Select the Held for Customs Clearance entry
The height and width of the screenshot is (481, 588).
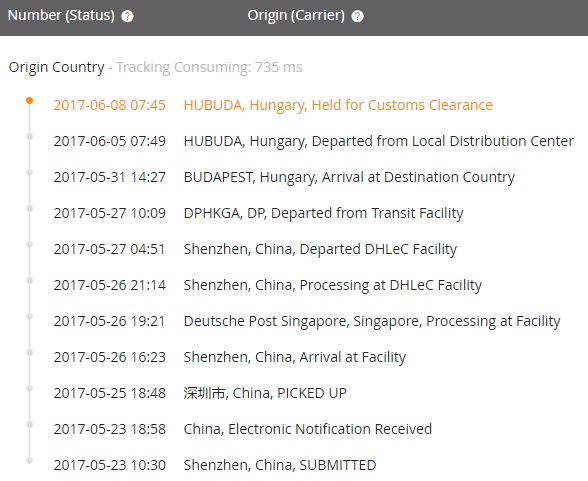(x=273, y=105)
